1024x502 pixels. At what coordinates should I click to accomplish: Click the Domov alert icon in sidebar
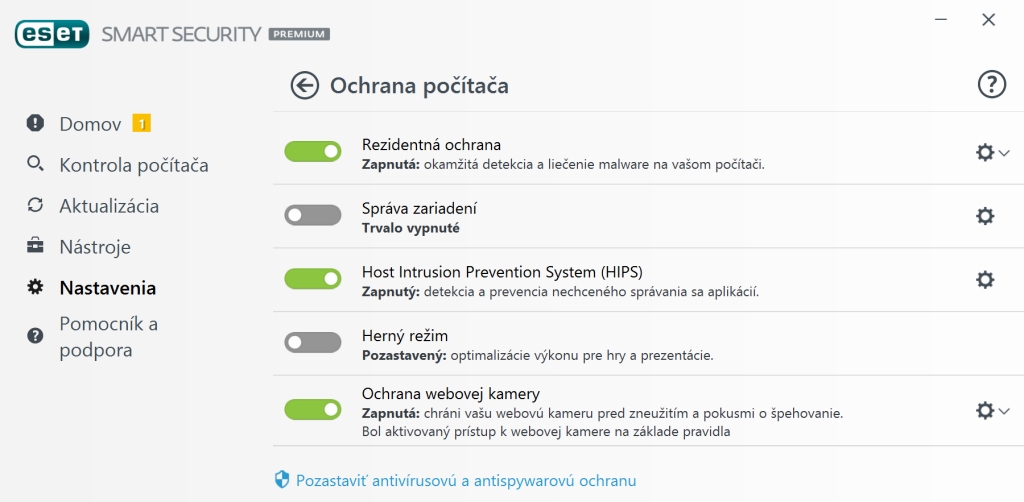(x=36, y=124)
